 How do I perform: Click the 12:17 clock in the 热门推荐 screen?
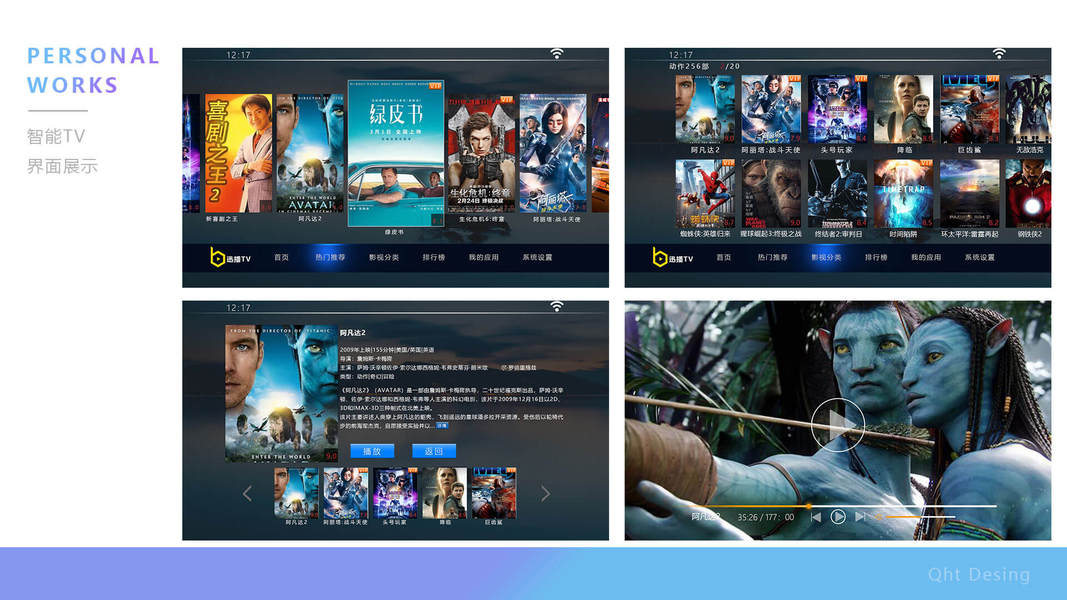[238, 54]
